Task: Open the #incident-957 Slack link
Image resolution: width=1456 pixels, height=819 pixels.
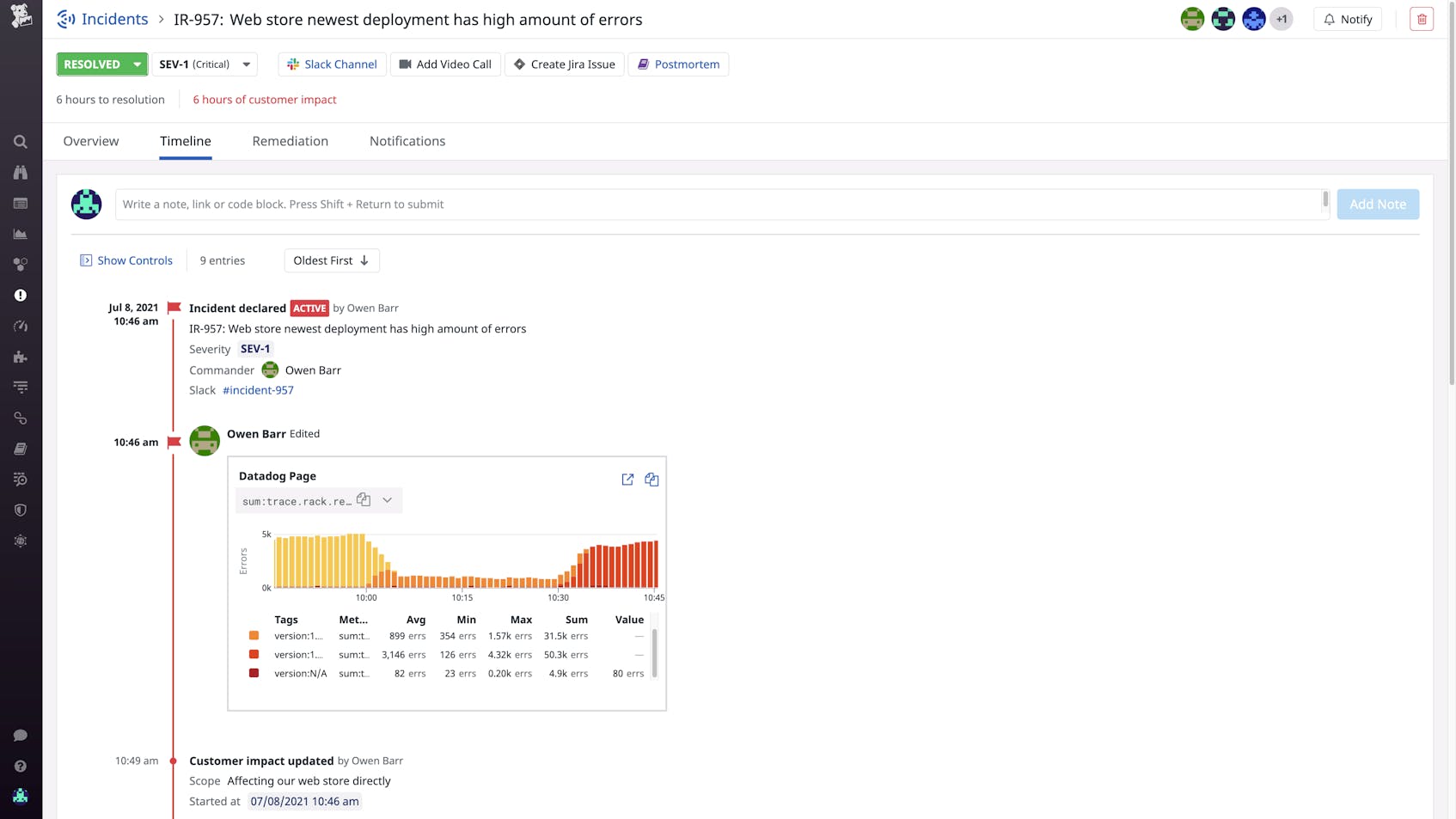Action: pyautogui.click(x=258, y=390)
